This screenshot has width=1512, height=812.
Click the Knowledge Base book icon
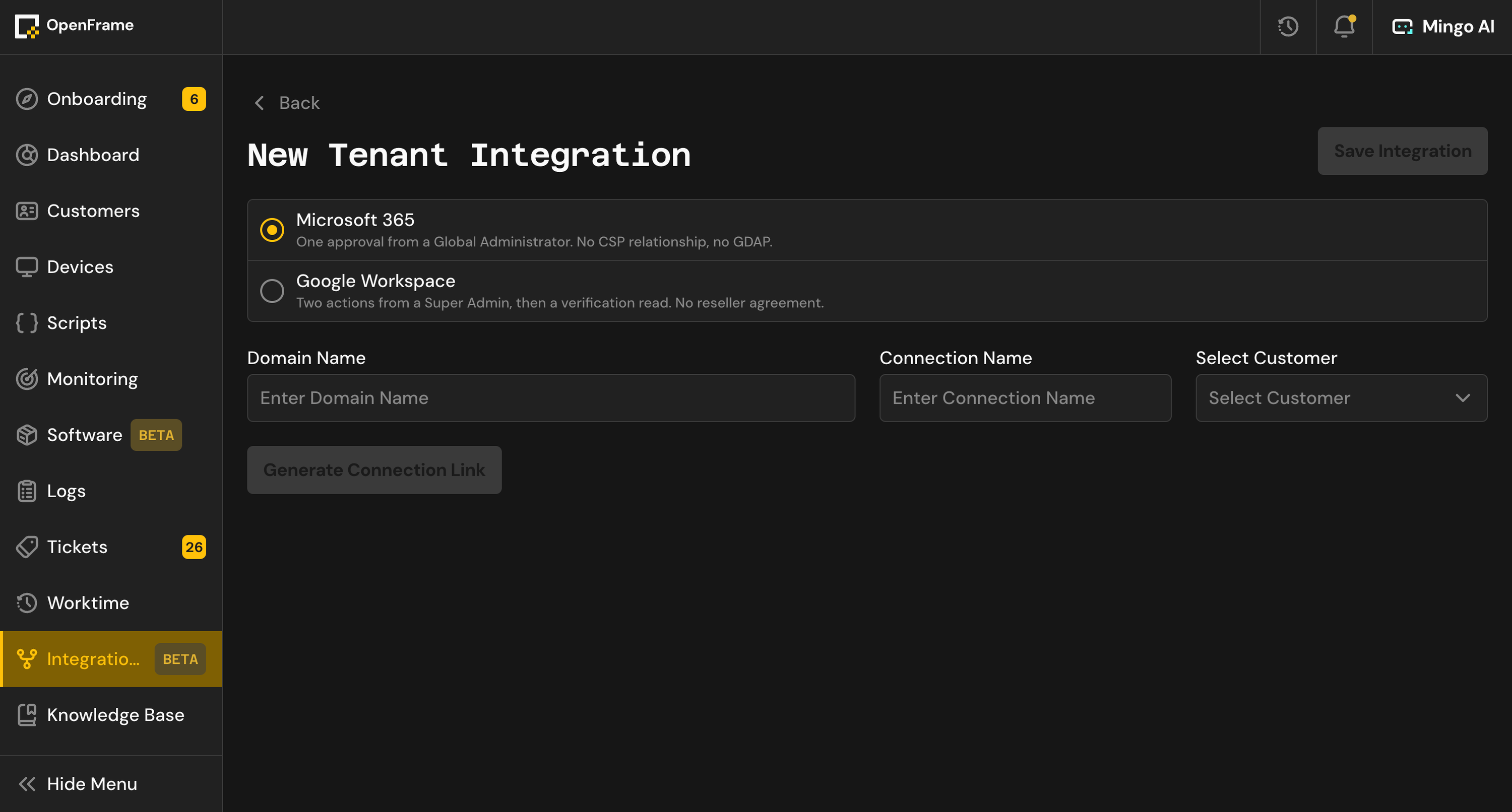27,715
